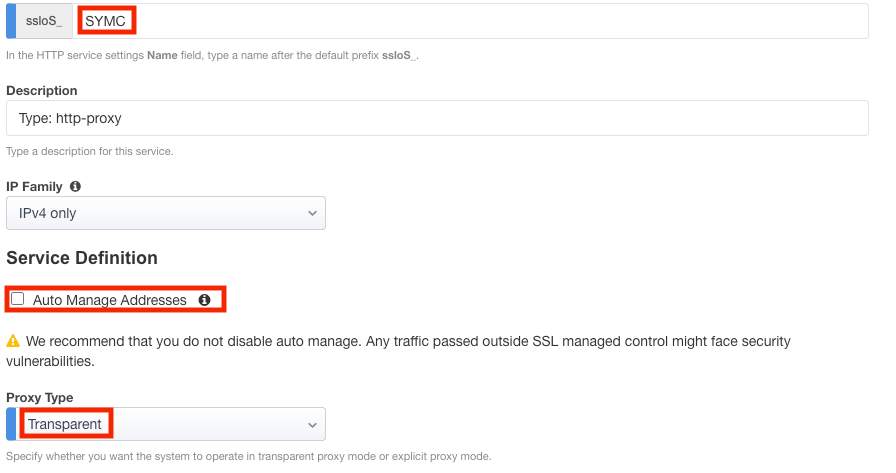Click the "Type a description for this service" hint

tap(90, 152)
